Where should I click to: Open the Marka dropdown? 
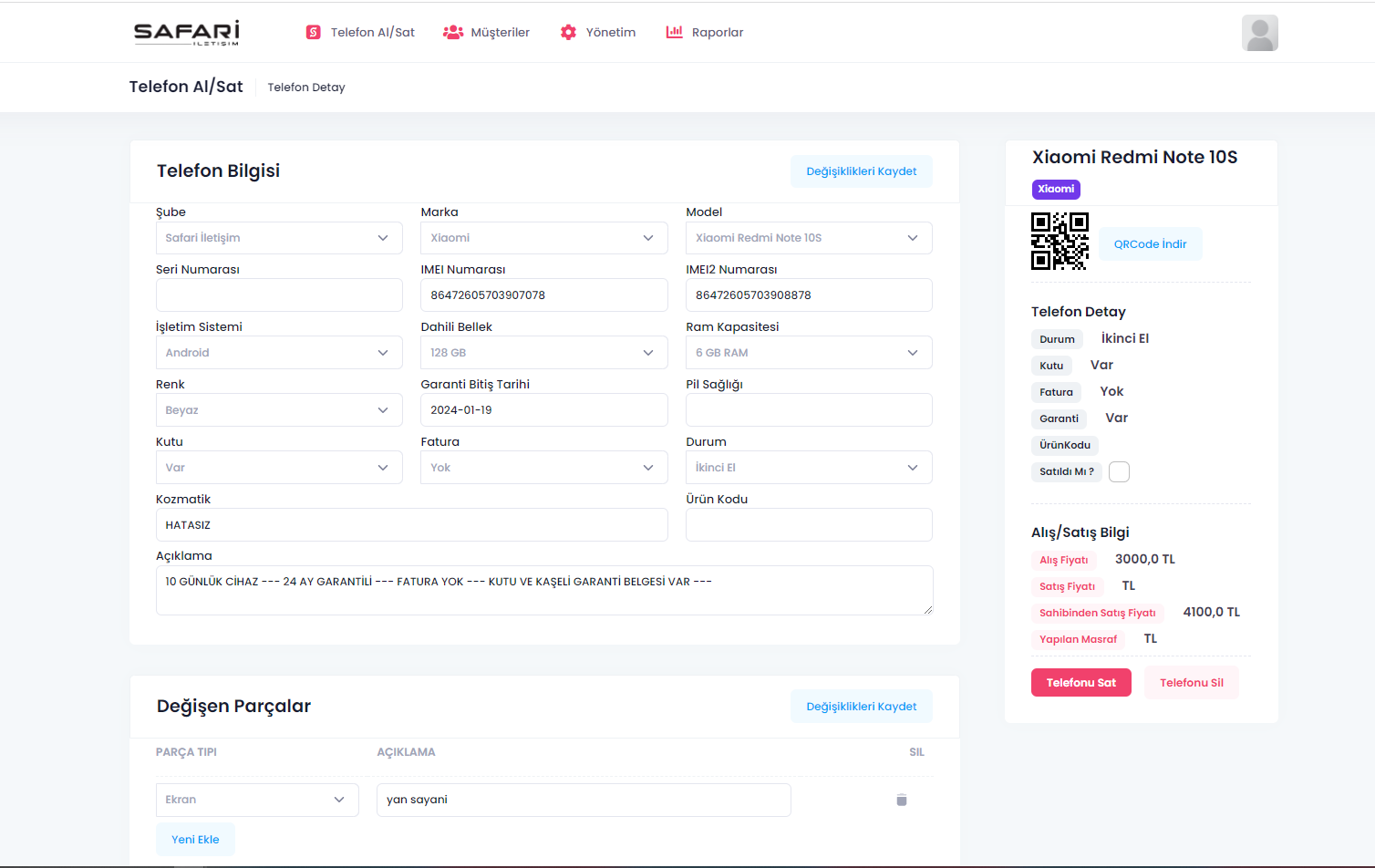coord(544,238)
